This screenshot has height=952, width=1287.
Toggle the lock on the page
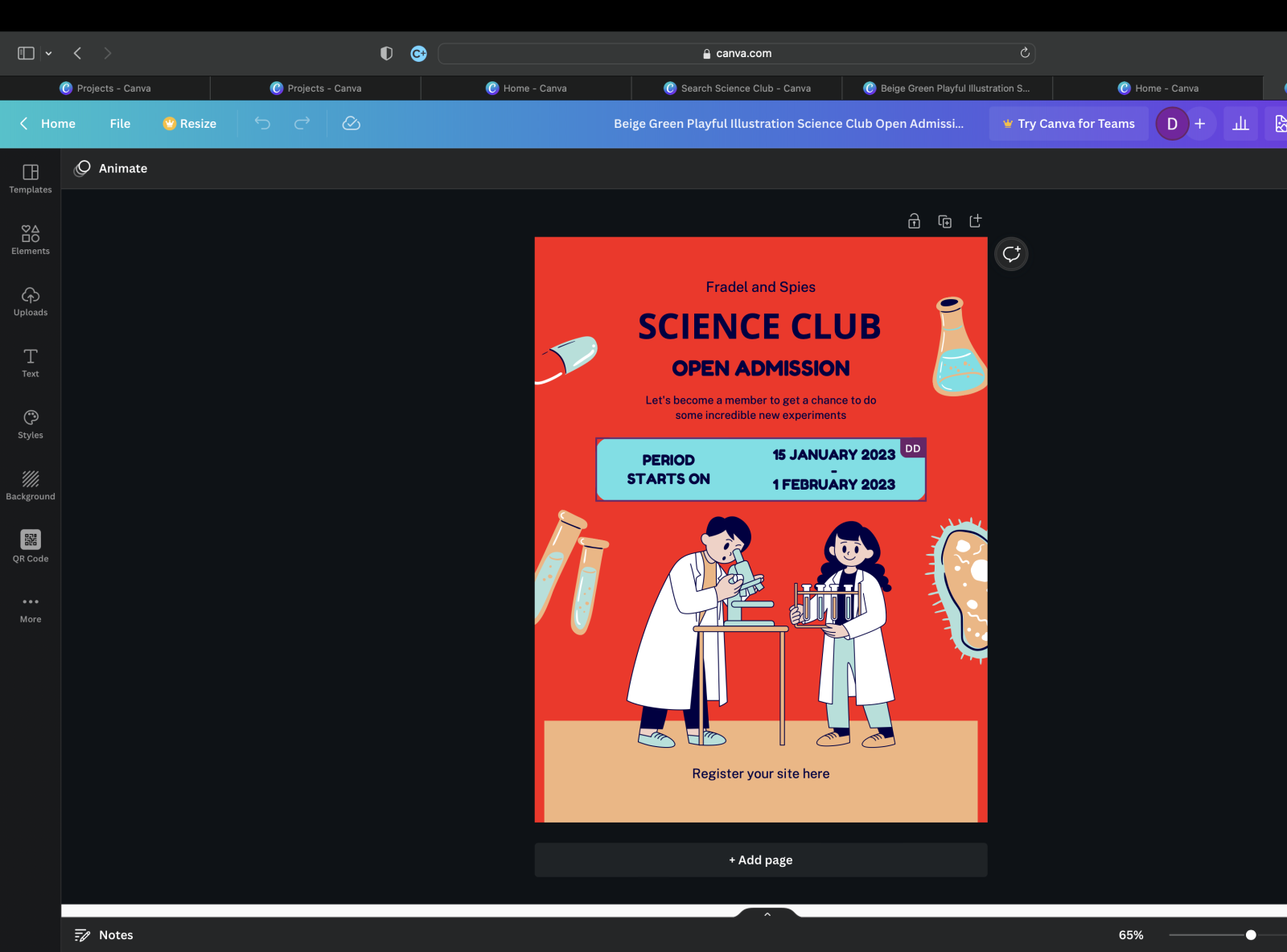click(x=914, y=220)
